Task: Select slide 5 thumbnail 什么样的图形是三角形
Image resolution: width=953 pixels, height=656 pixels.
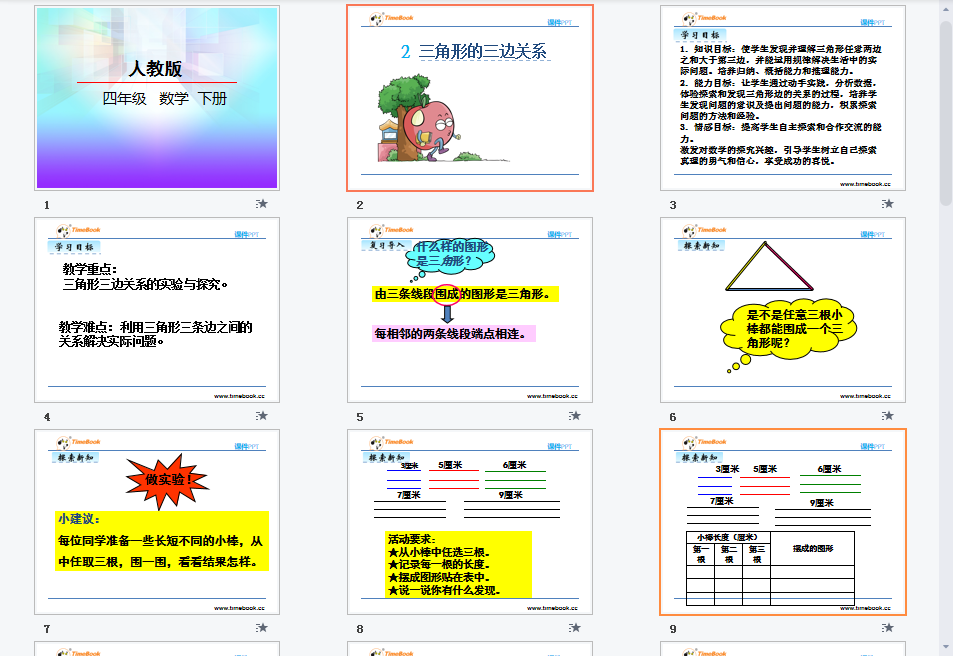Action: pyautogui.click(x=470, y=310)
